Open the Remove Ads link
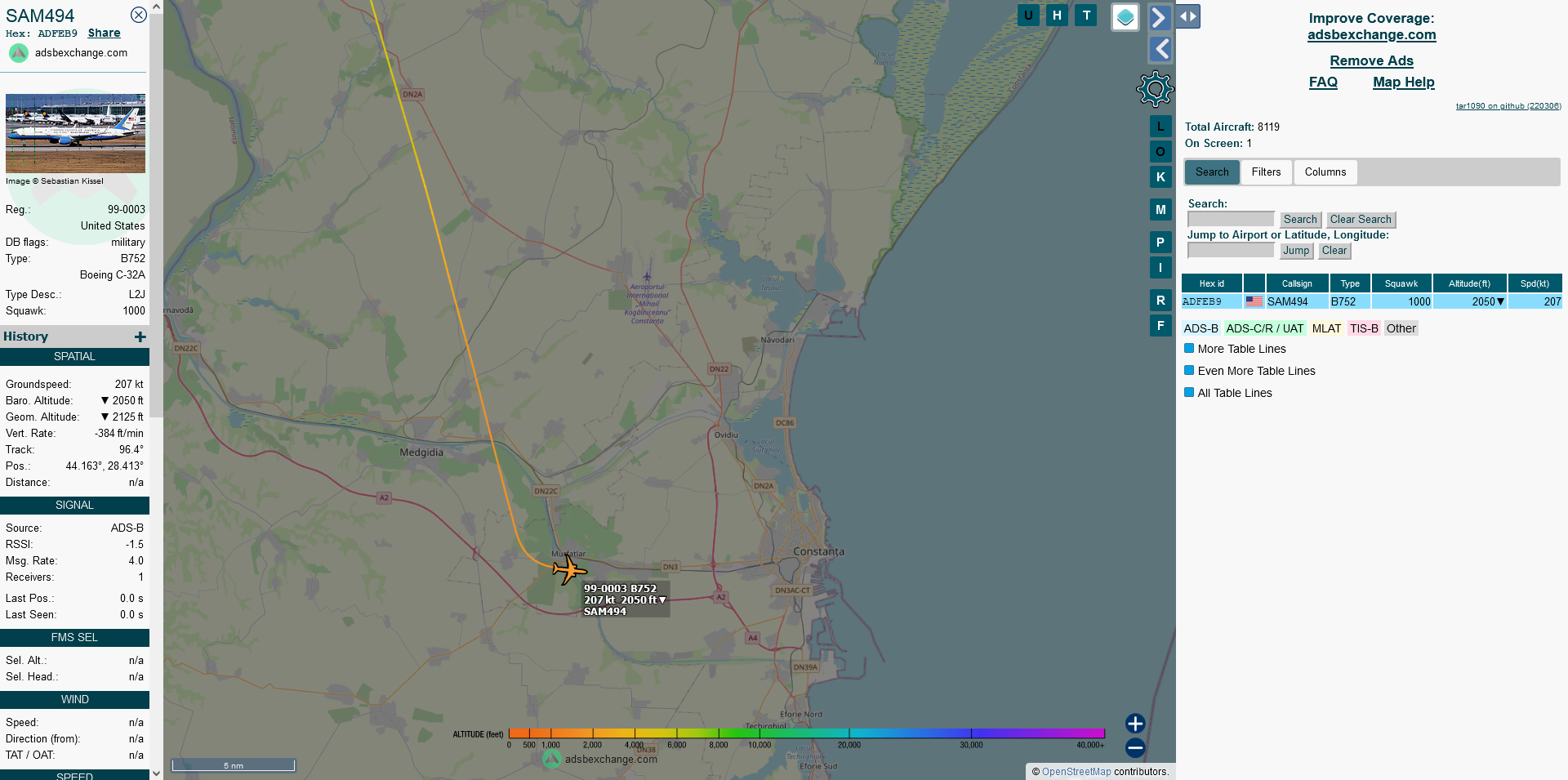This screenshot has width=1568, height=780. [x=1371, y=60]
